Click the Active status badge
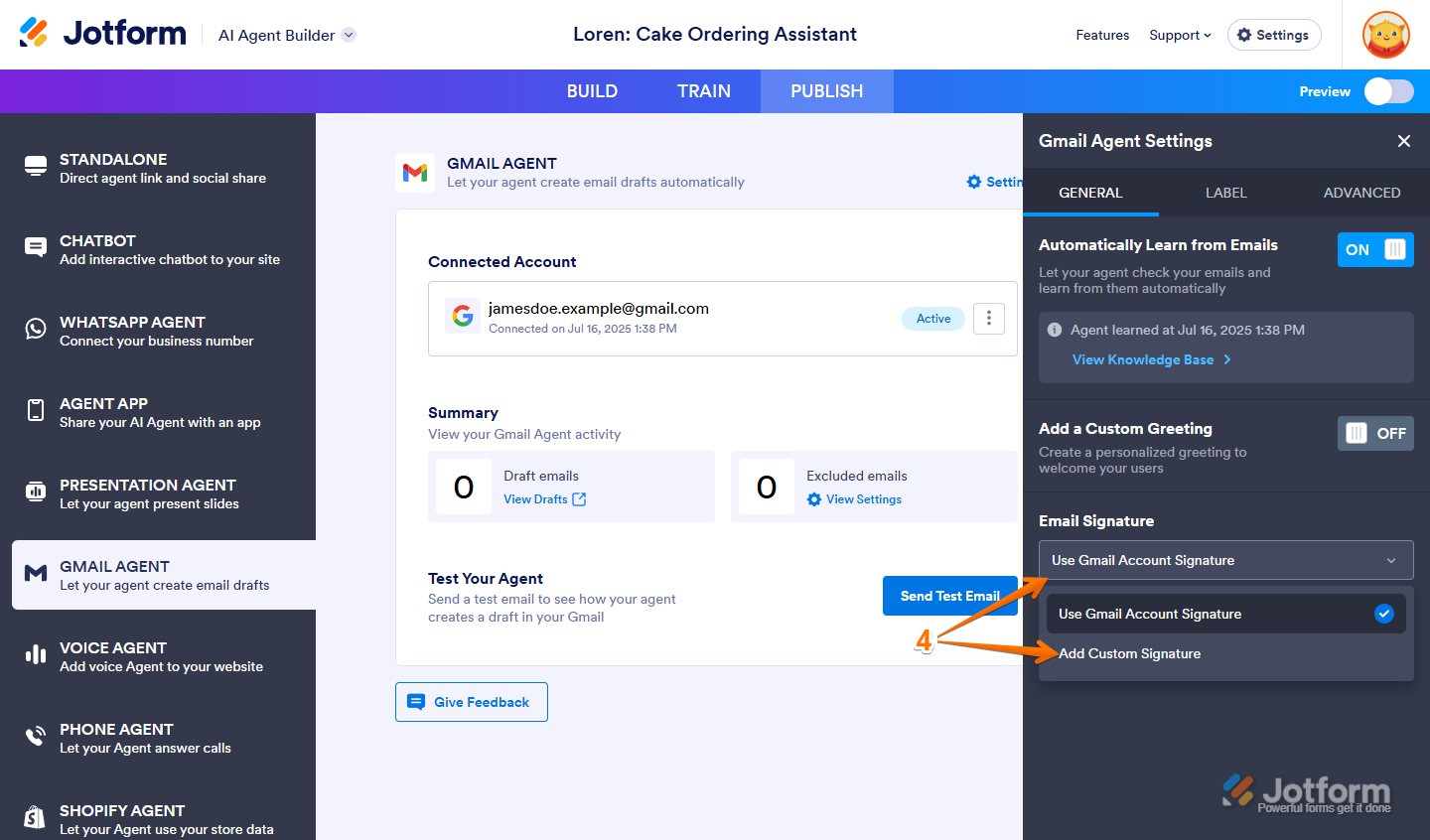 pyautogui.click(x=933, y=319)
